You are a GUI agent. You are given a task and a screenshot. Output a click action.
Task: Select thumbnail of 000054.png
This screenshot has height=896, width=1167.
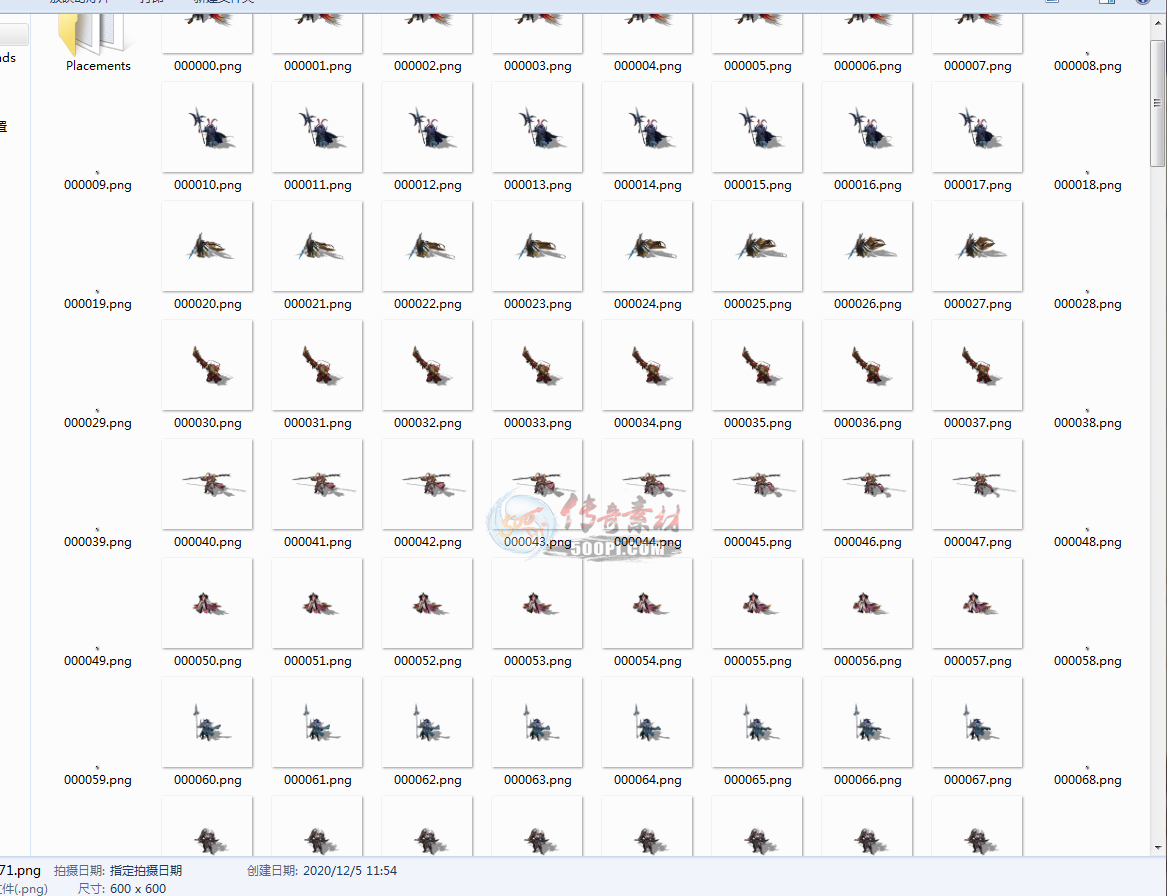coord(647,604)
